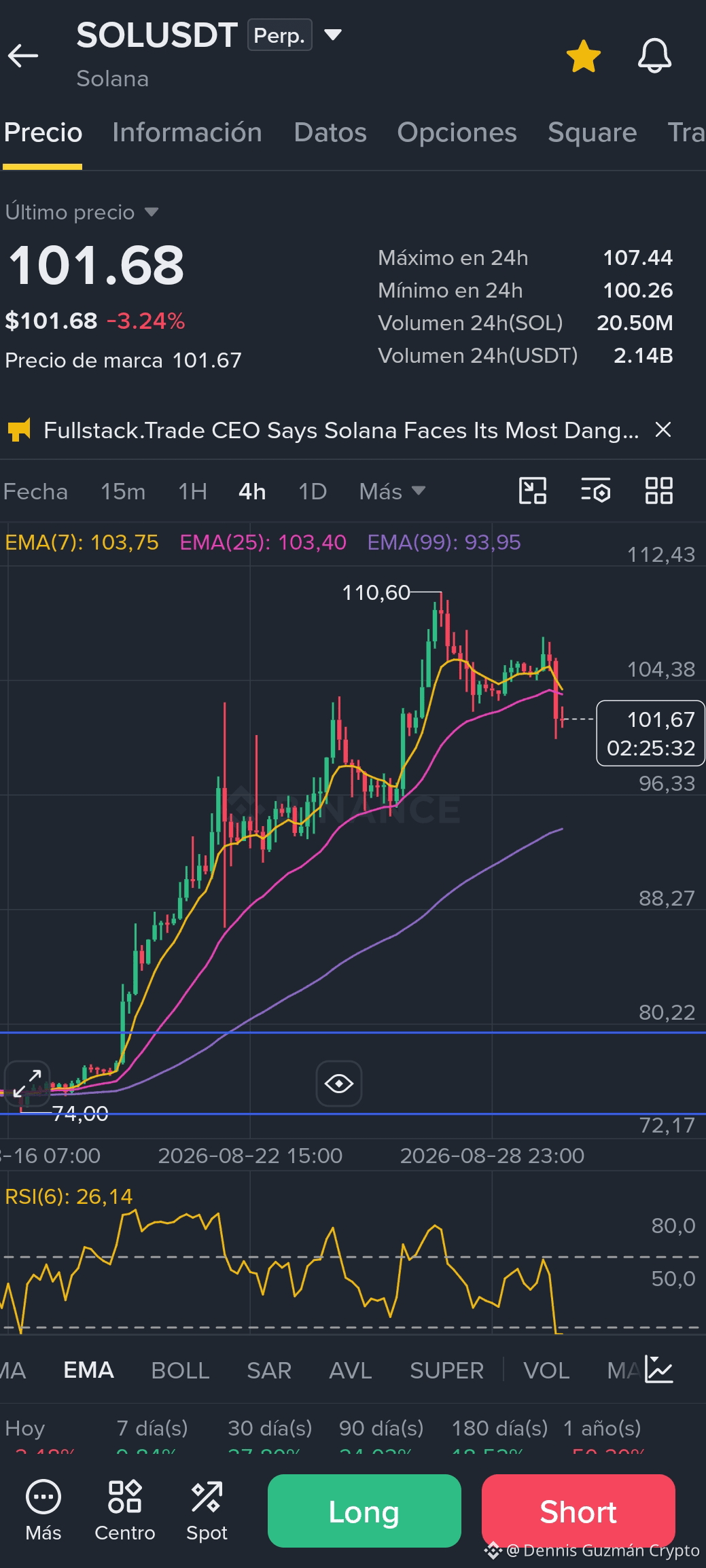Open the Fullstack.Trade CEO news headline

341,430
